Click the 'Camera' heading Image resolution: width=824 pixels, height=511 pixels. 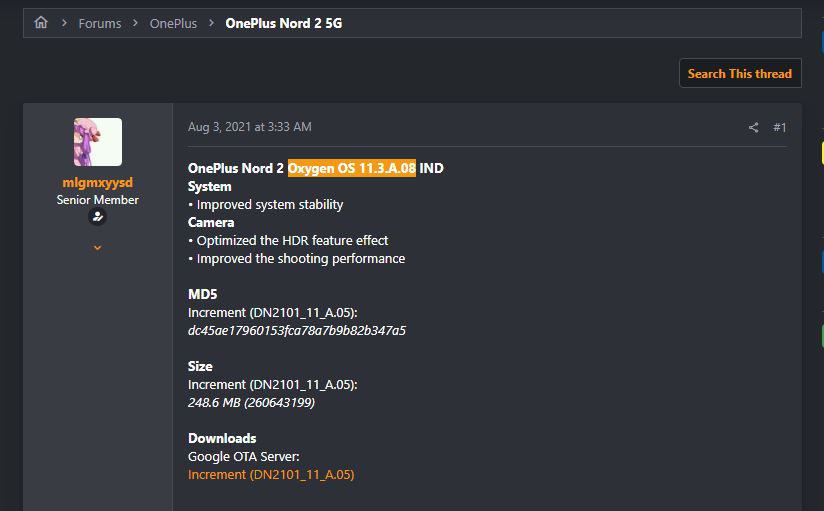click(211, 222)
